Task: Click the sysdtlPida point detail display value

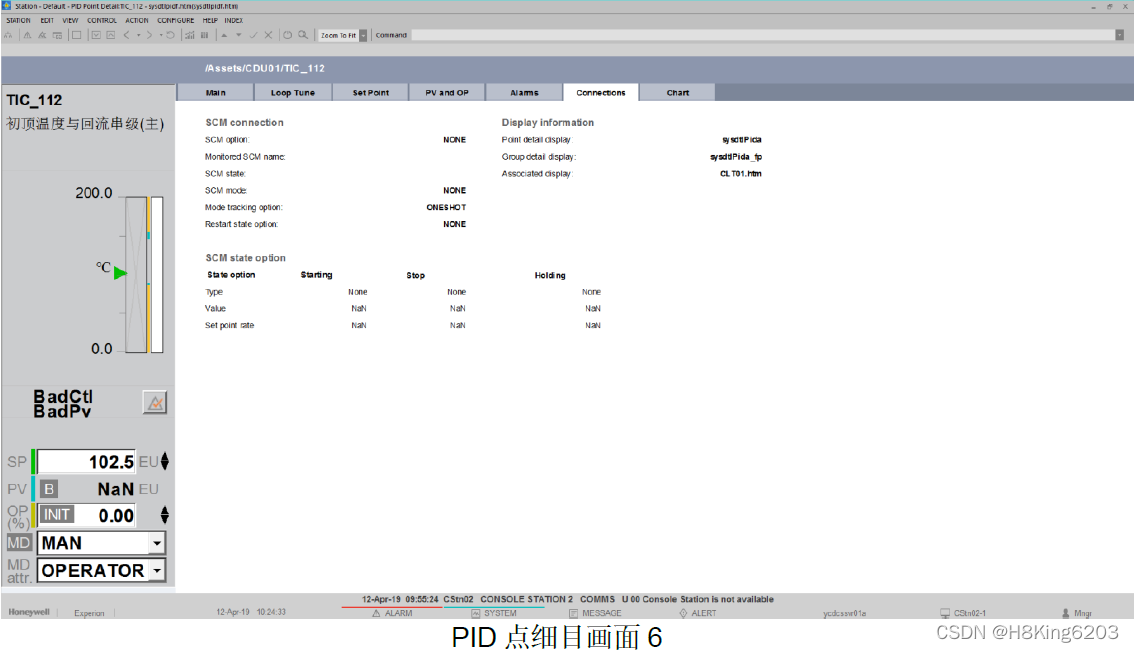Action: 741,140
